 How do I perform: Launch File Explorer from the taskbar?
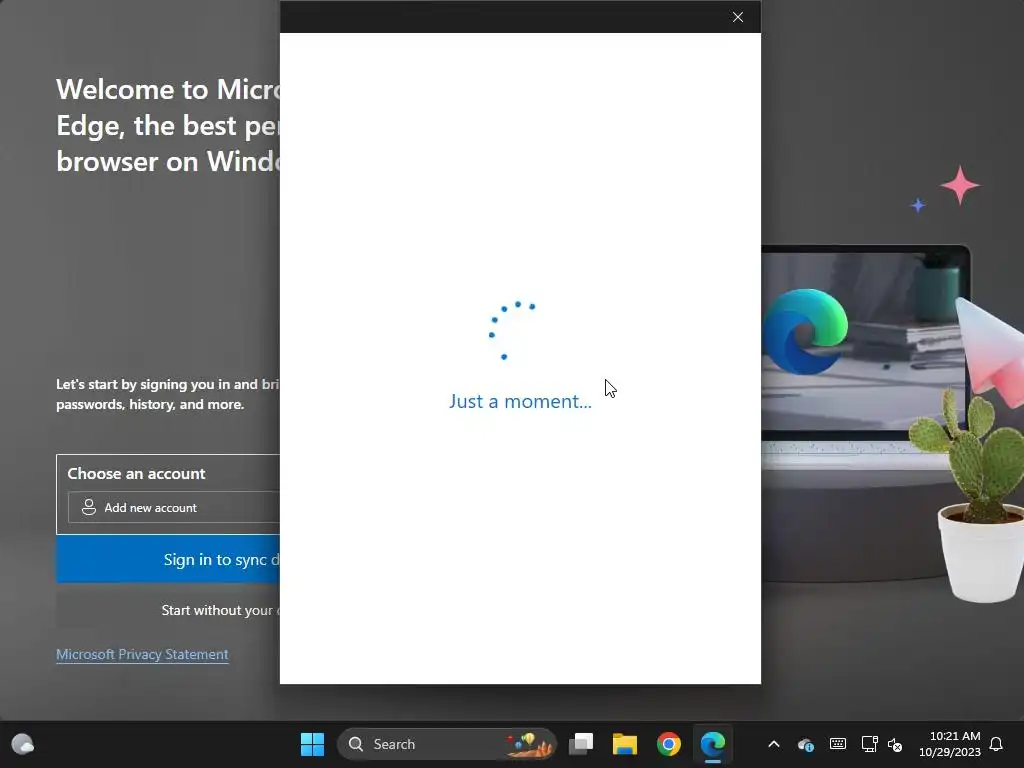click(625, 744)
